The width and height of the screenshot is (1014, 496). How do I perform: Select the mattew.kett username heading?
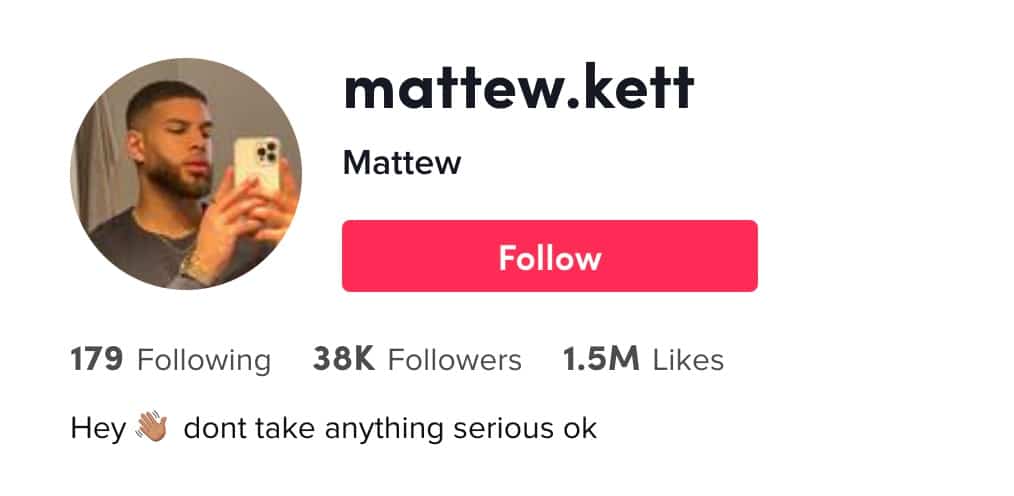(x=519, y=87)
